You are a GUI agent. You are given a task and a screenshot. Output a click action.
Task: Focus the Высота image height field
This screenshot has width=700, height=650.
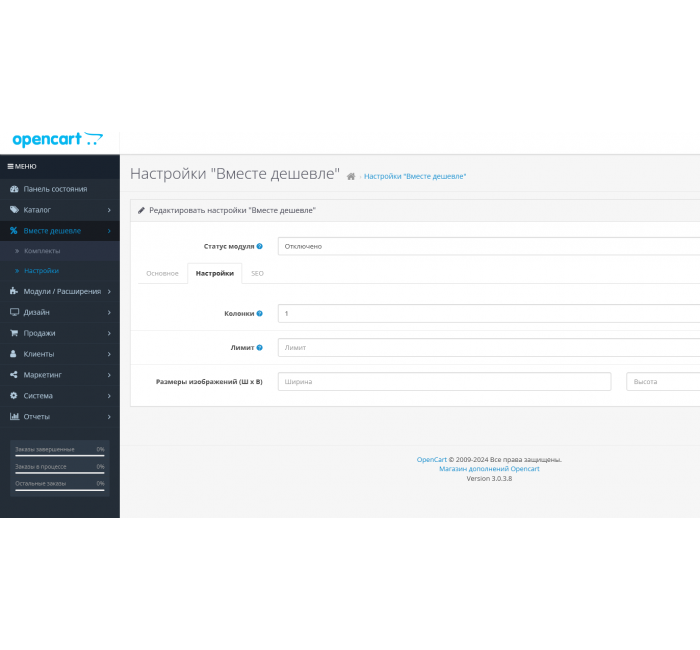(663, 382)
